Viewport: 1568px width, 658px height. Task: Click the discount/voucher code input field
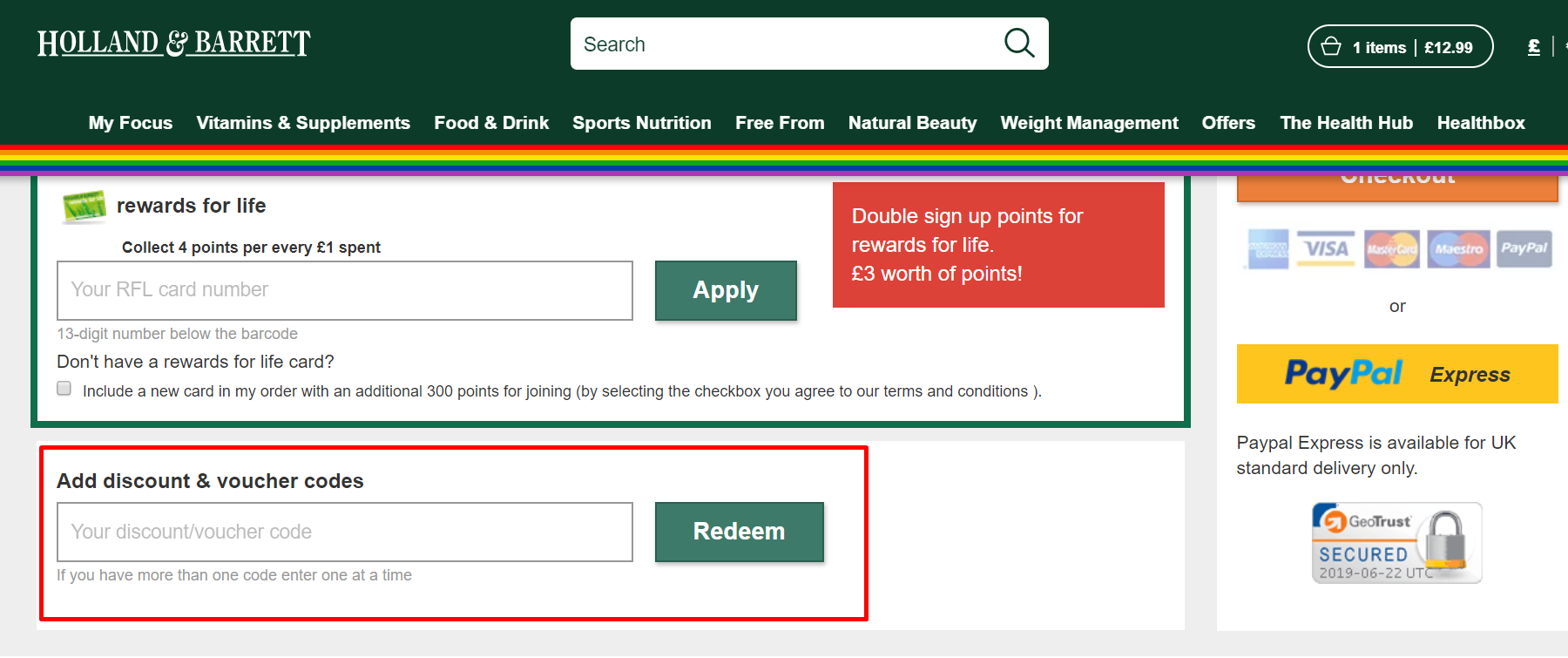click(x=344, y=532)
